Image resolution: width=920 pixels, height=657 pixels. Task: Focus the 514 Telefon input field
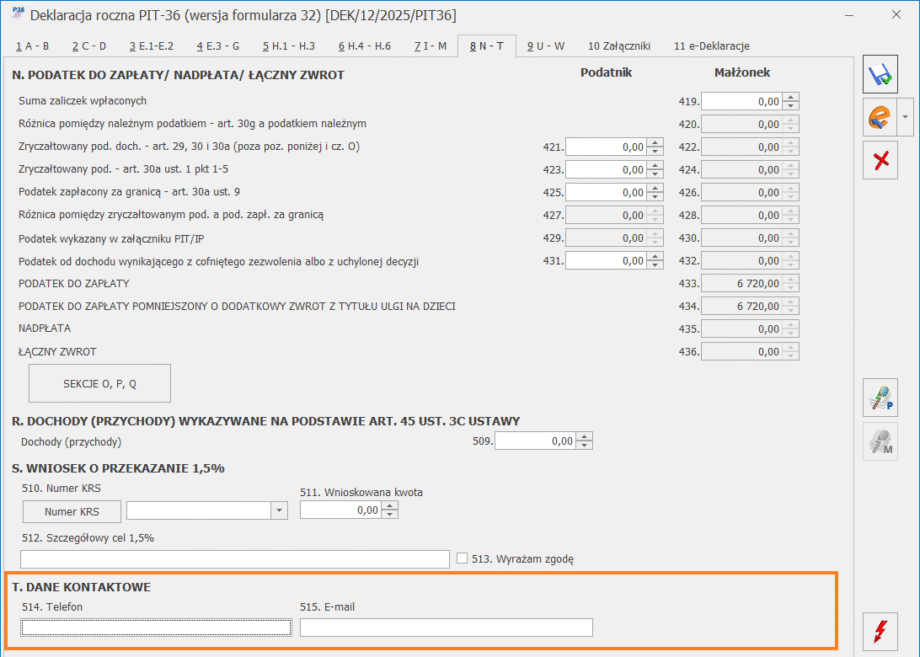(x=156, y=628)
